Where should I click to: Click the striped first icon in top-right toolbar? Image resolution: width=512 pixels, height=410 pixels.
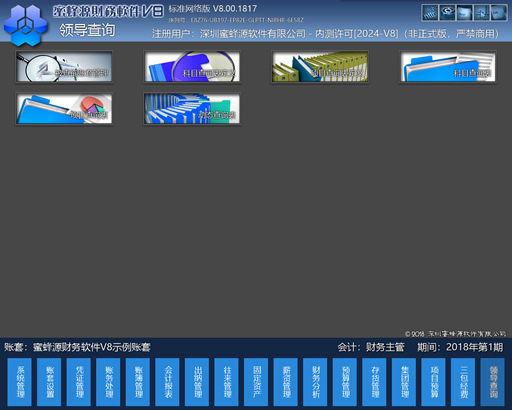[x=430, y=13]
